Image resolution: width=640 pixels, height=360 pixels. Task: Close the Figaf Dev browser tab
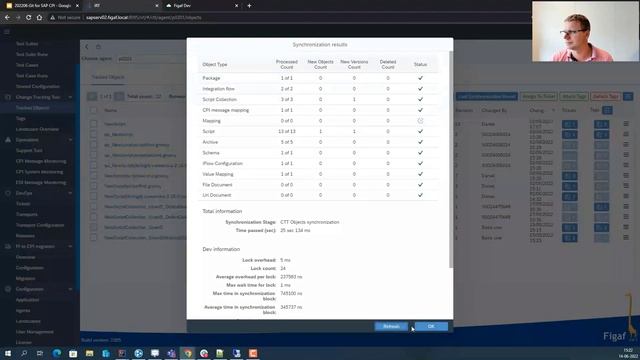(236, 6)
